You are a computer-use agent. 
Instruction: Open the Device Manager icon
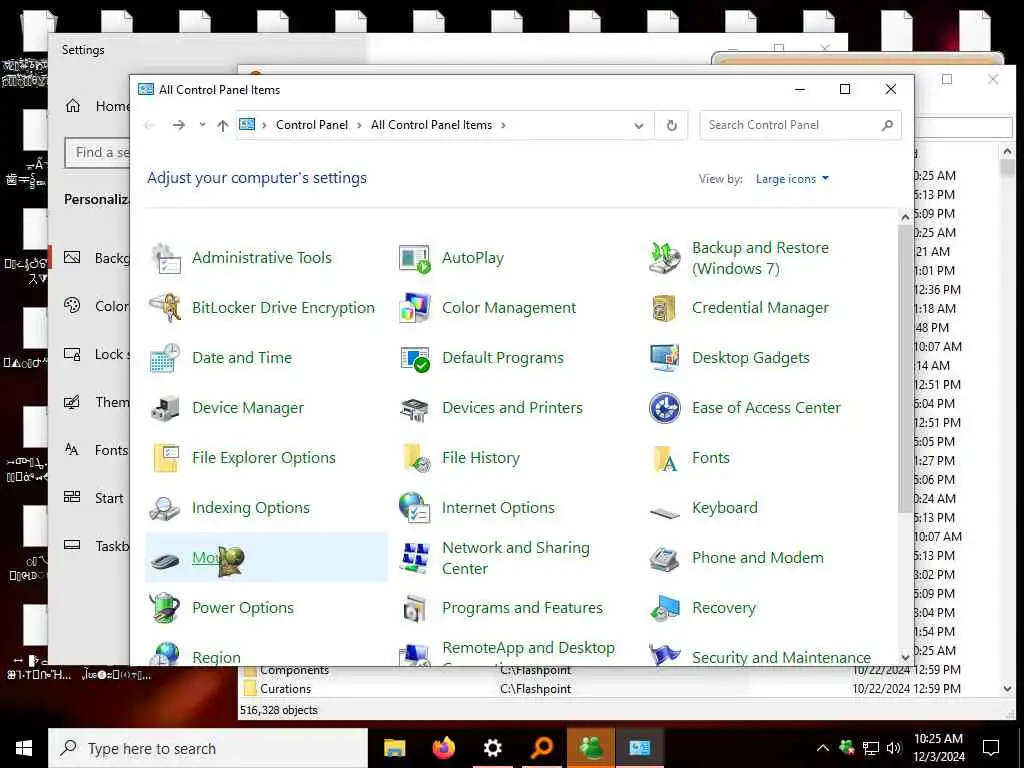(166, 408)
